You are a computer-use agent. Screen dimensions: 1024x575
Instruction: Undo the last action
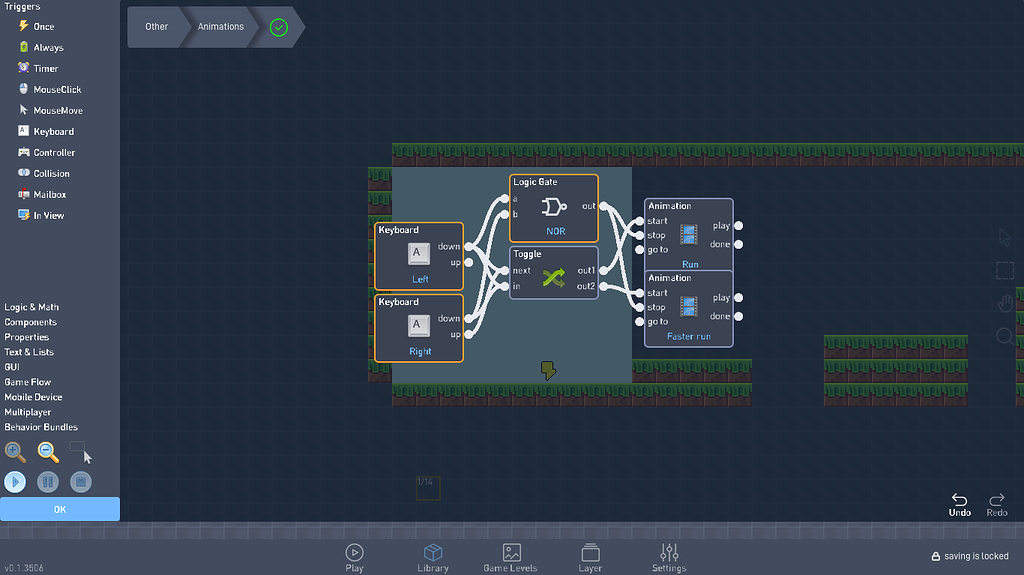click(959, 505)
